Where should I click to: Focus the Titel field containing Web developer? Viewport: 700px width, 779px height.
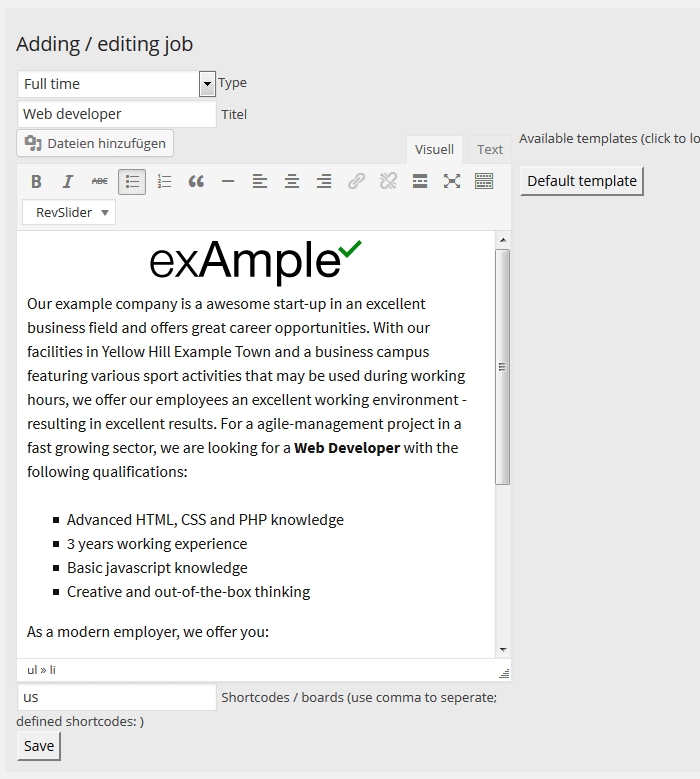pyautogui.click(x=117, y=114)
